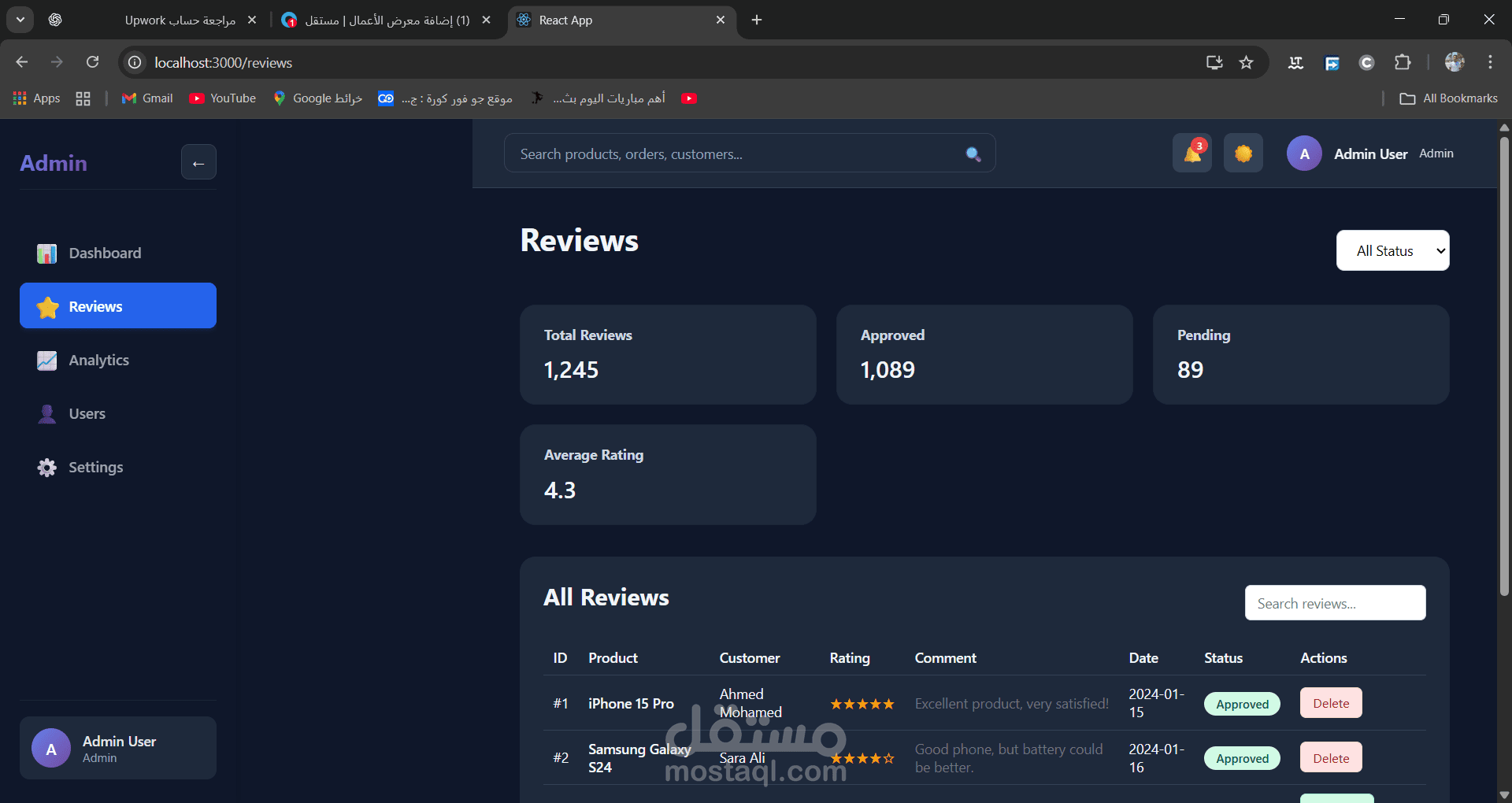The image size is (1512, 803).
Task: Open Chrome three-dot menu
Action: point(1490,62)
